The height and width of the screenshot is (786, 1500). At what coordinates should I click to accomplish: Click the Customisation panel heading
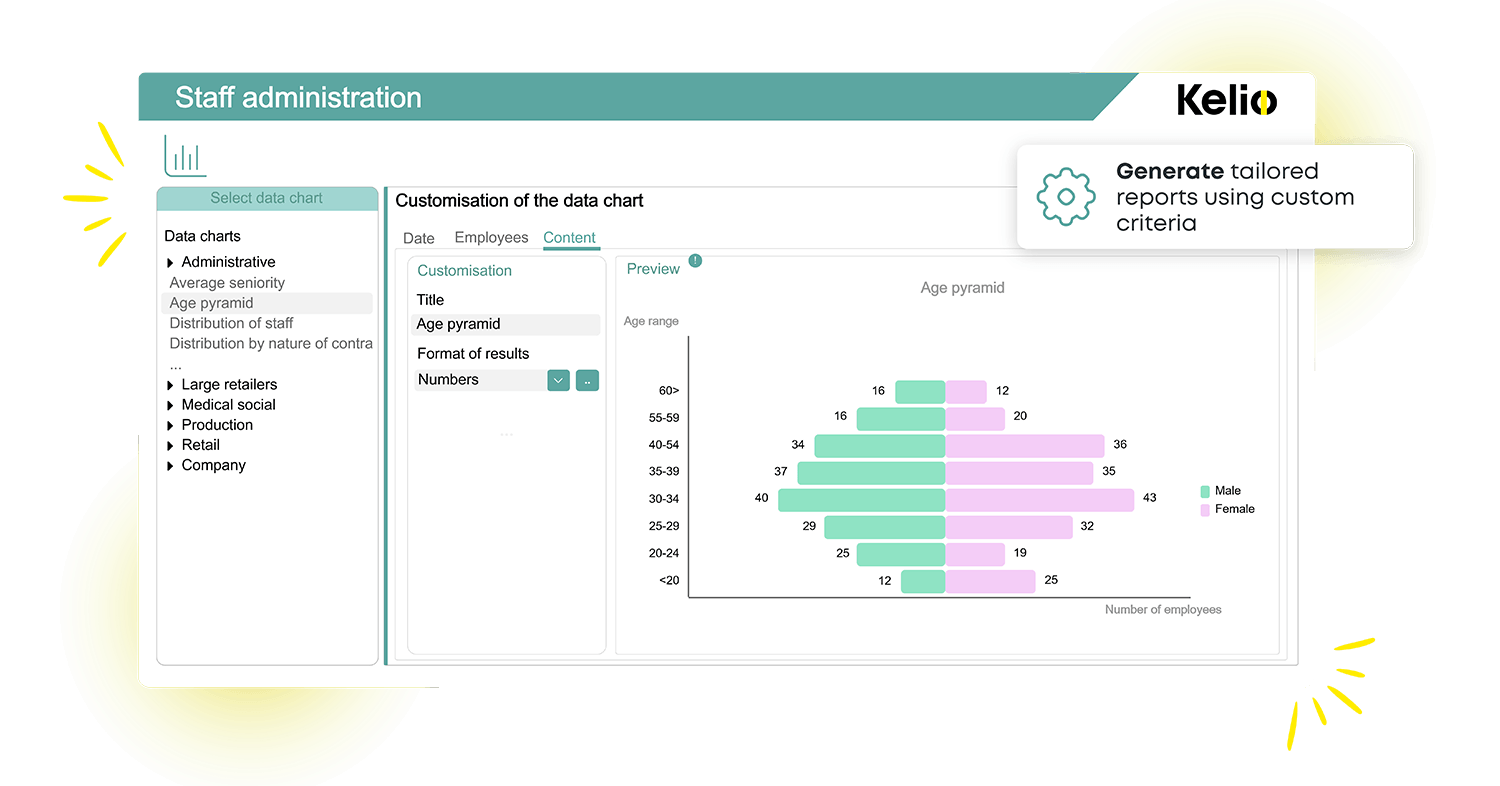pyautogui.click(x=464, y=271)
